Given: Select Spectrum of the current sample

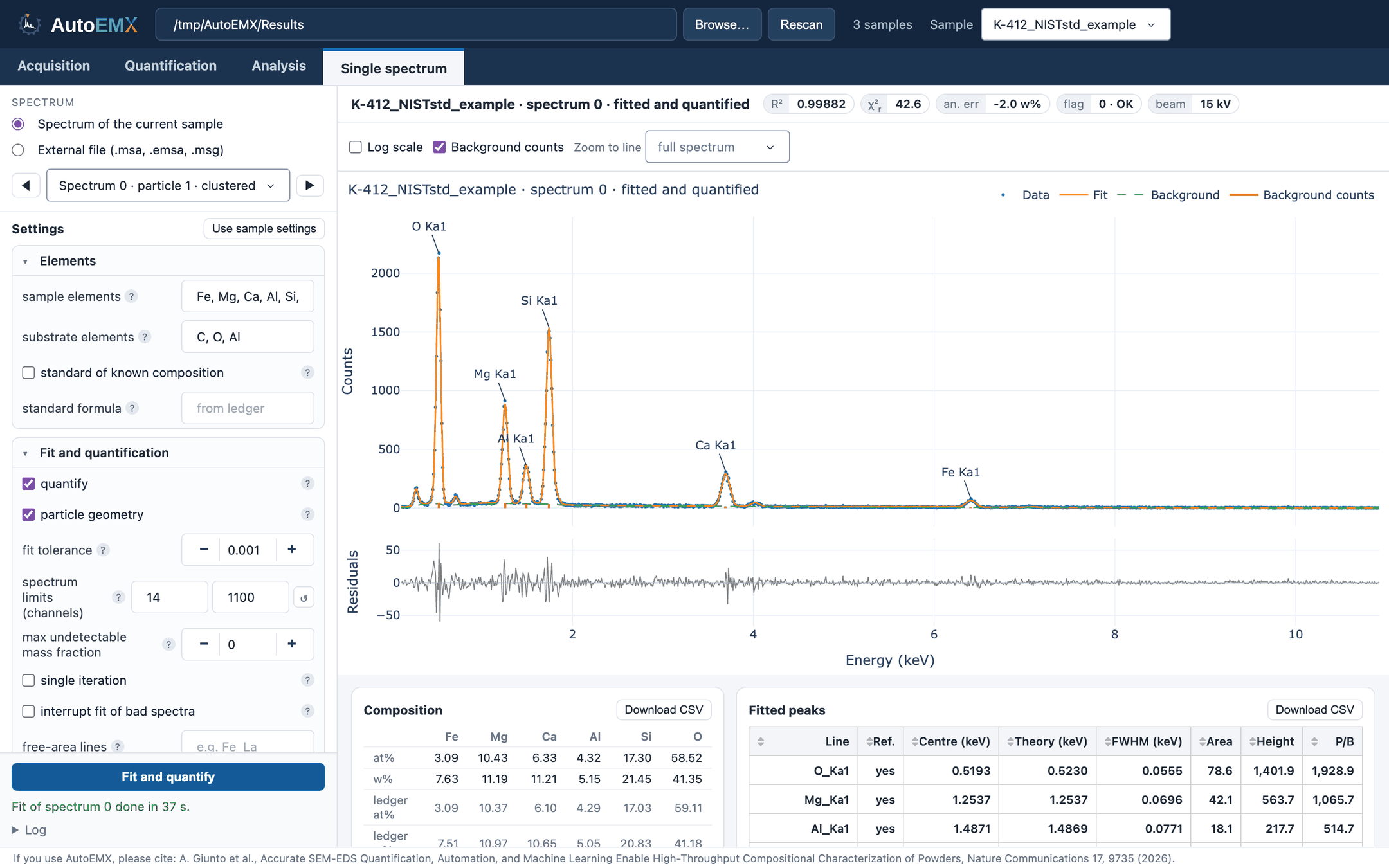Looking at the screenshot, I should (18, 124).
